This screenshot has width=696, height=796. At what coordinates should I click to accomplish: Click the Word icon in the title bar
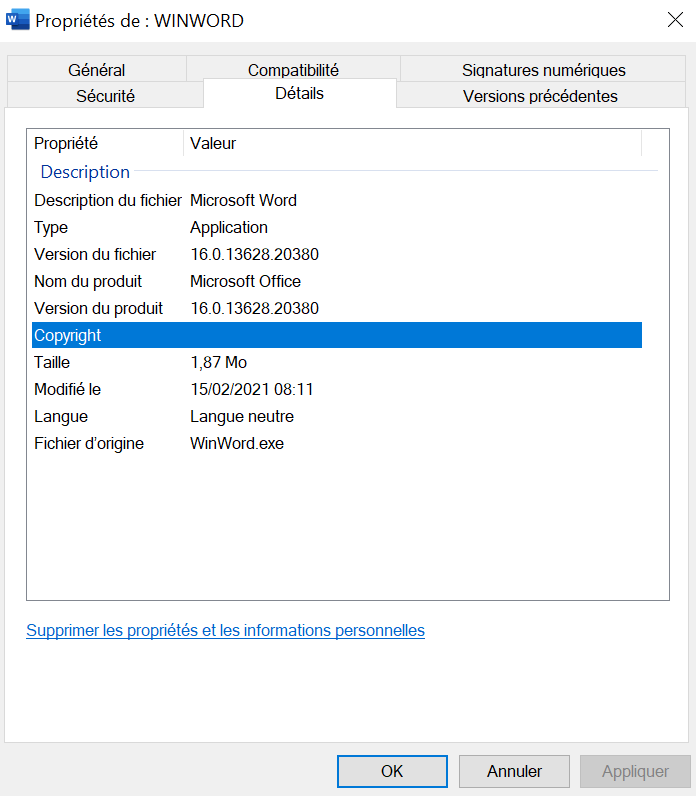click(x=17, y=20)
